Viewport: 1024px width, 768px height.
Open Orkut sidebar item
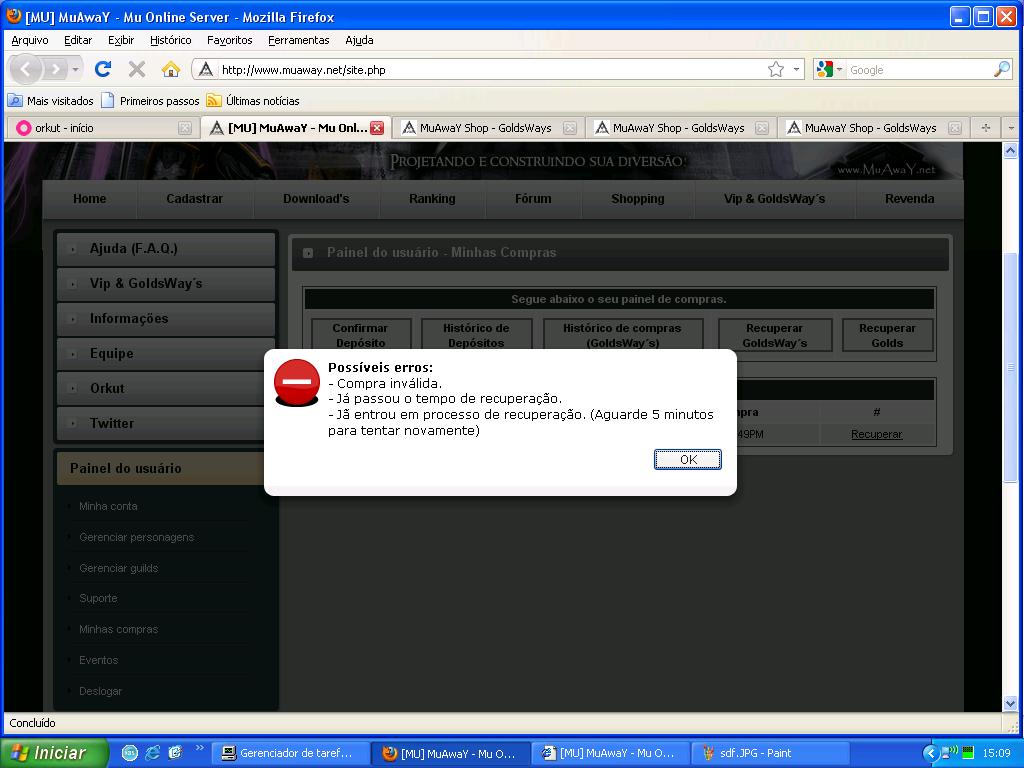(x=166, y=389)
